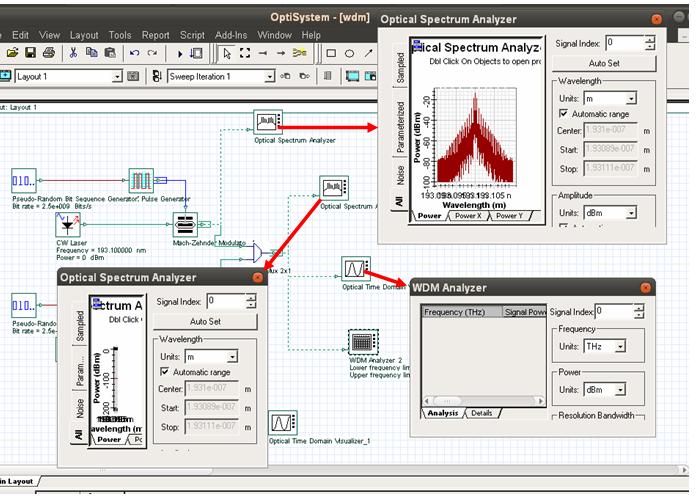Open Wavelength Units dropdown in lower-left analyzer

coord(232,357)
